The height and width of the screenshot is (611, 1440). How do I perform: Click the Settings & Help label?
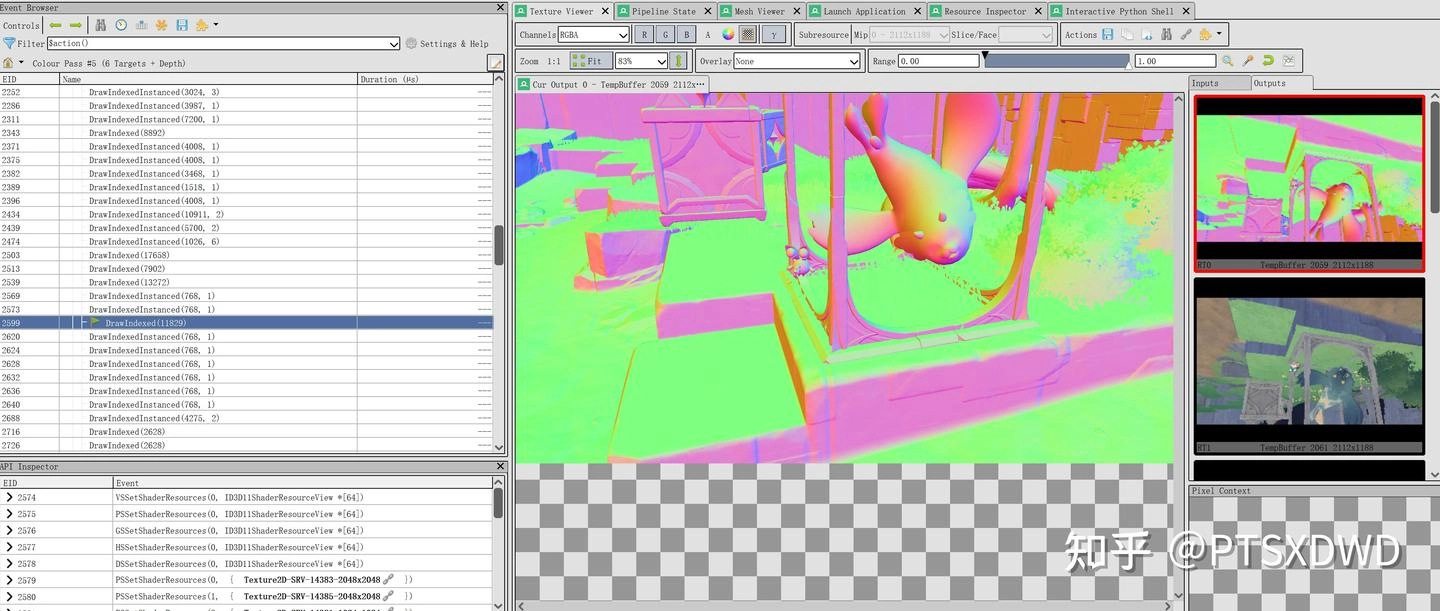(454, 44)
